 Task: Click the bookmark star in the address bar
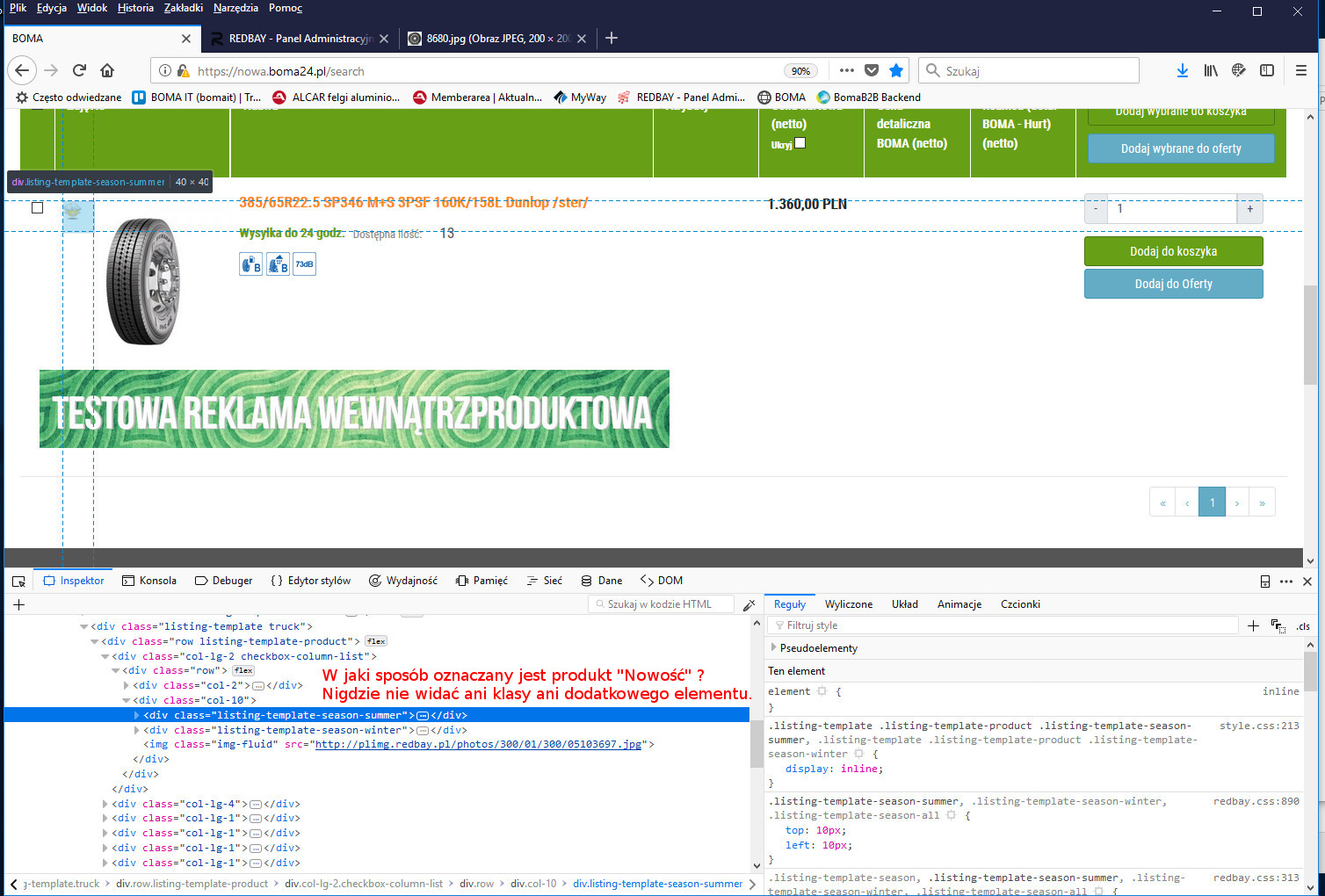pos(895,70)
